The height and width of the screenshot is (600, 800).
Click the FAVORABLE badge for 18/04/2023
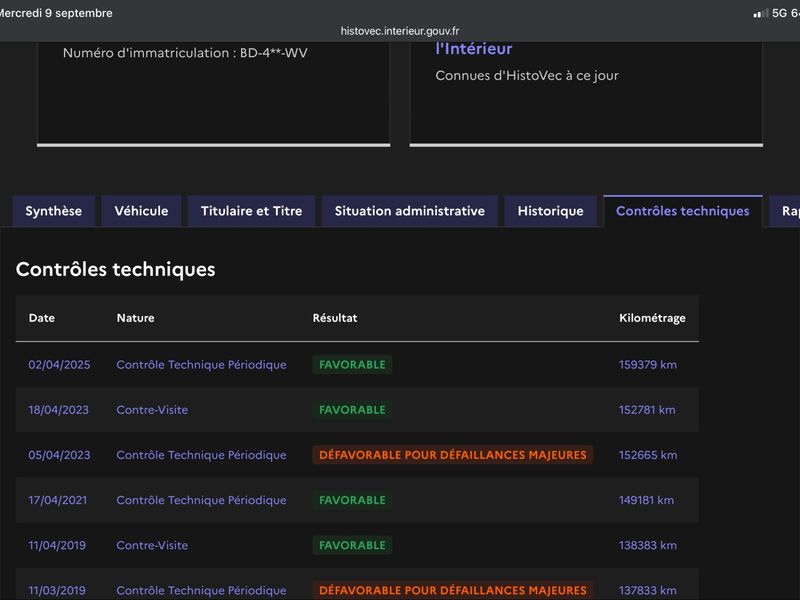pos(352,410)
